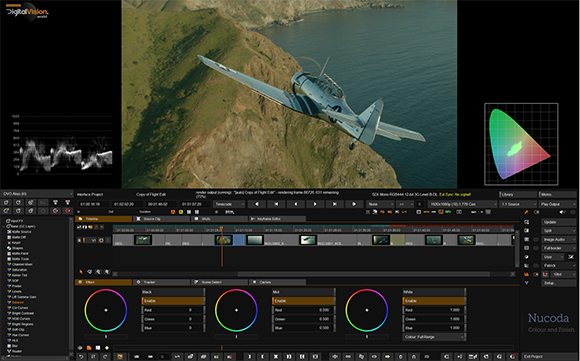Select Balance in the effects tree

click(x=17, y=303)
